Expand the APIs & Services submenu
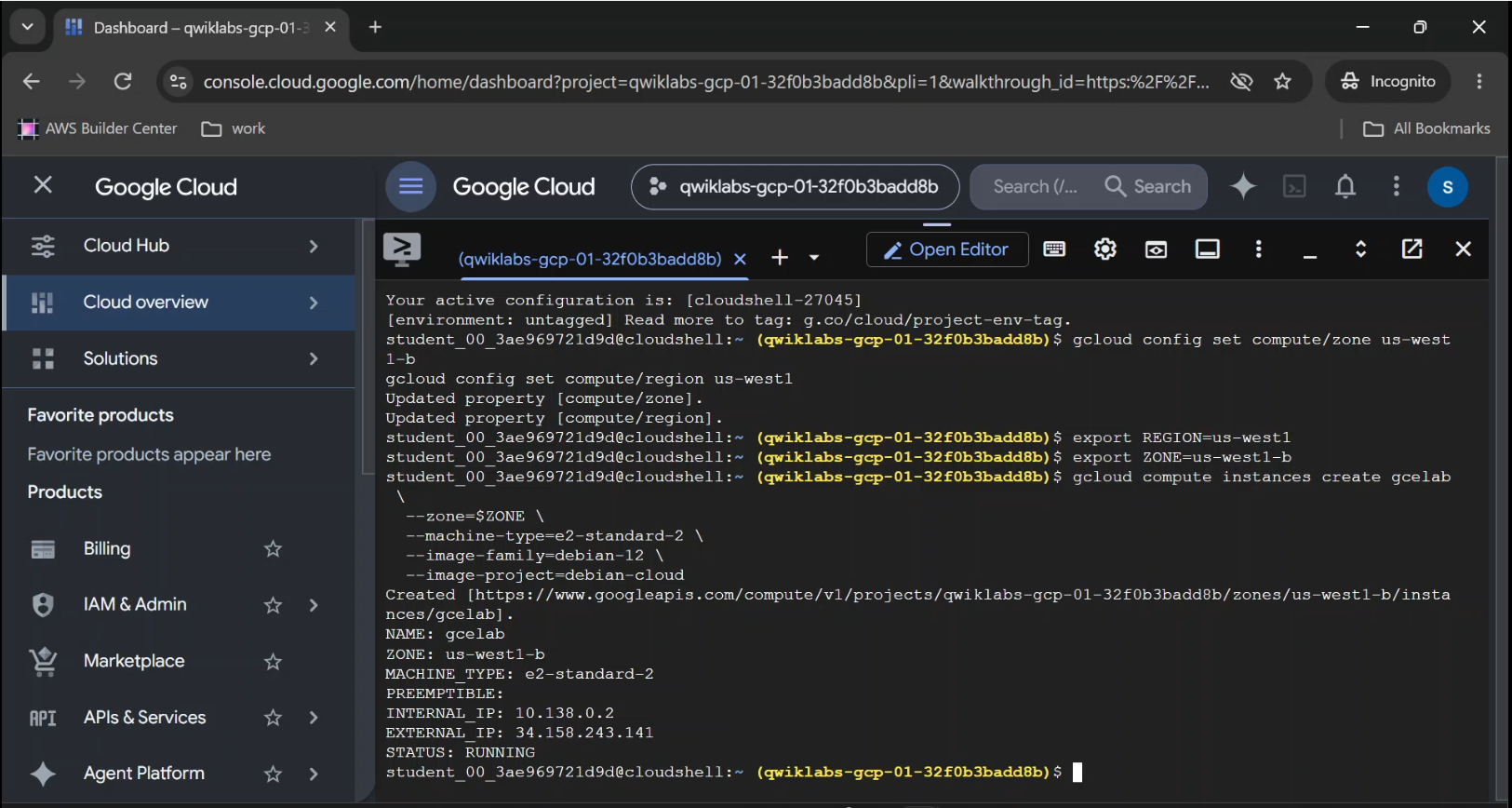This screenshot has height=808, width=1512. pyautogui.click(x=314, y=718)
